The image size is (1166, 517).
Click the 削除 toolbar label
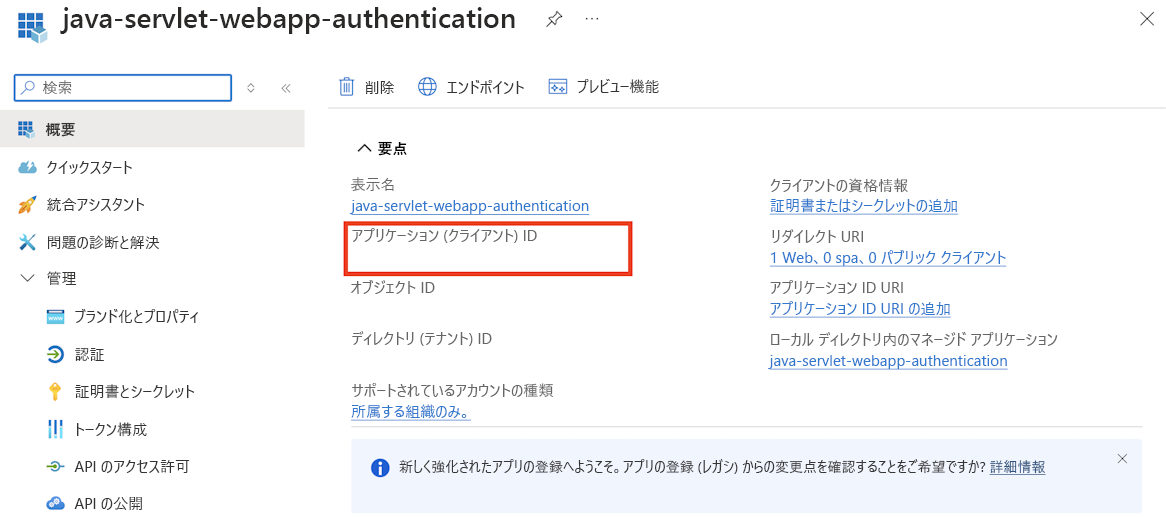pos(379,87)
